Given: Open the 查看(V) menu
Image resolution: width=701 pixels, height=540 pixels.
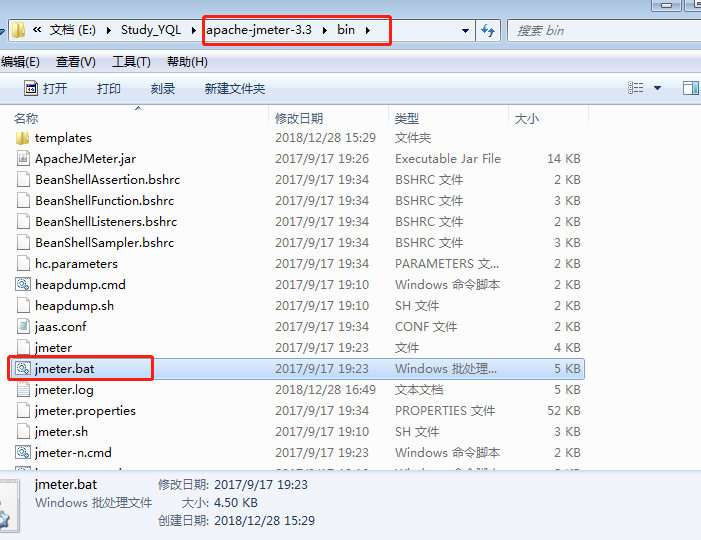Looking at the screenshot, I should click(76, 62).
